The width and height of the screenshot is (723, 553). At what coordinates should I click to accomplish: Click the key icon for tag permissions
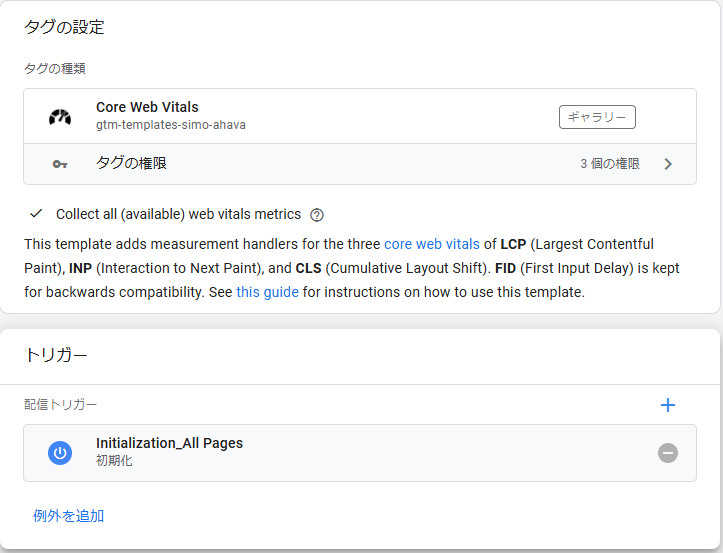60,164
